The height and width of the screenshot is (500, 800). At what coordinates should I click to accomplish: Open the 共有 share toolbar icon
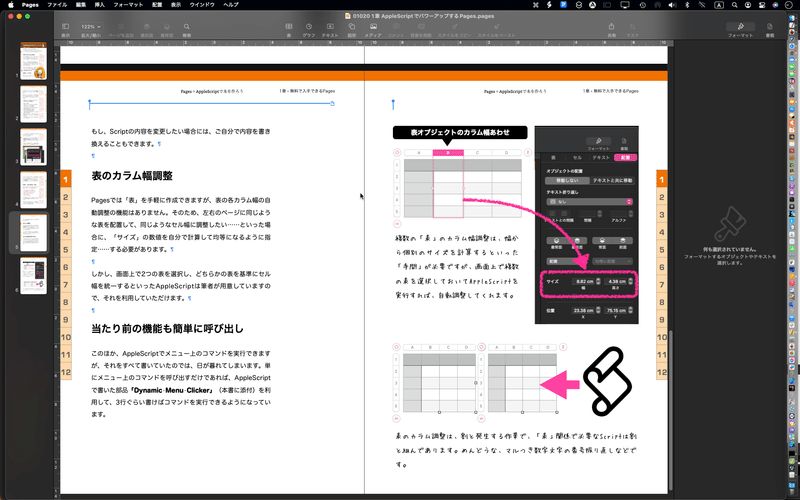(611, 27)
